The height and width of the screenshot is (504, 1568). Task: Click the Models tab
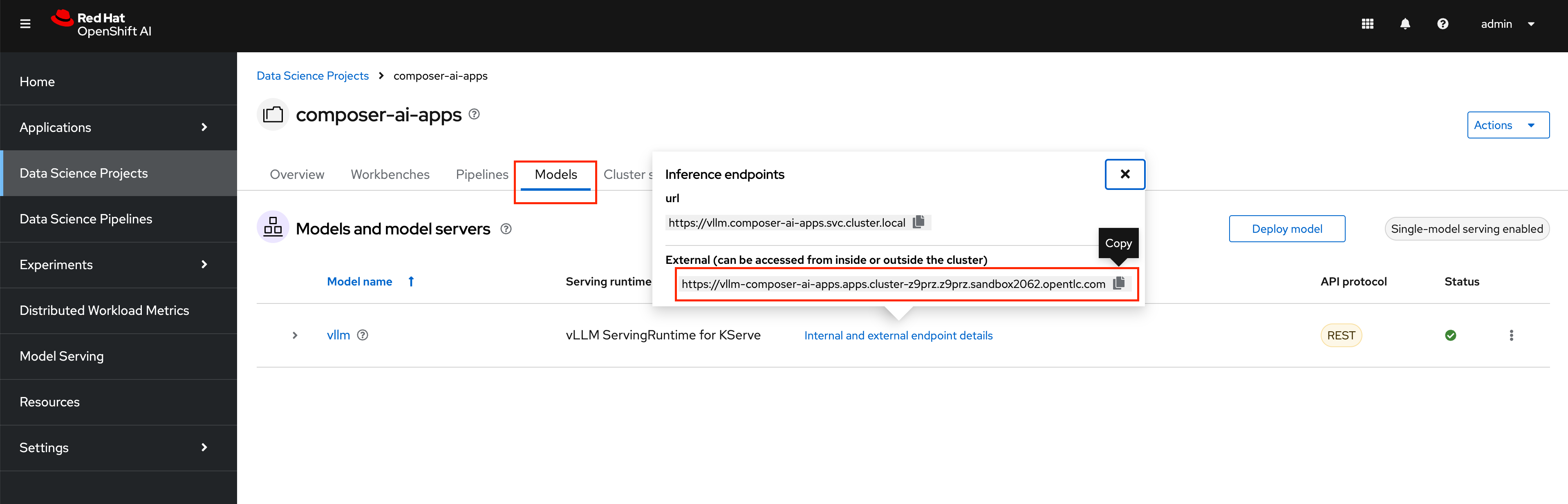[x=556, y=174]
